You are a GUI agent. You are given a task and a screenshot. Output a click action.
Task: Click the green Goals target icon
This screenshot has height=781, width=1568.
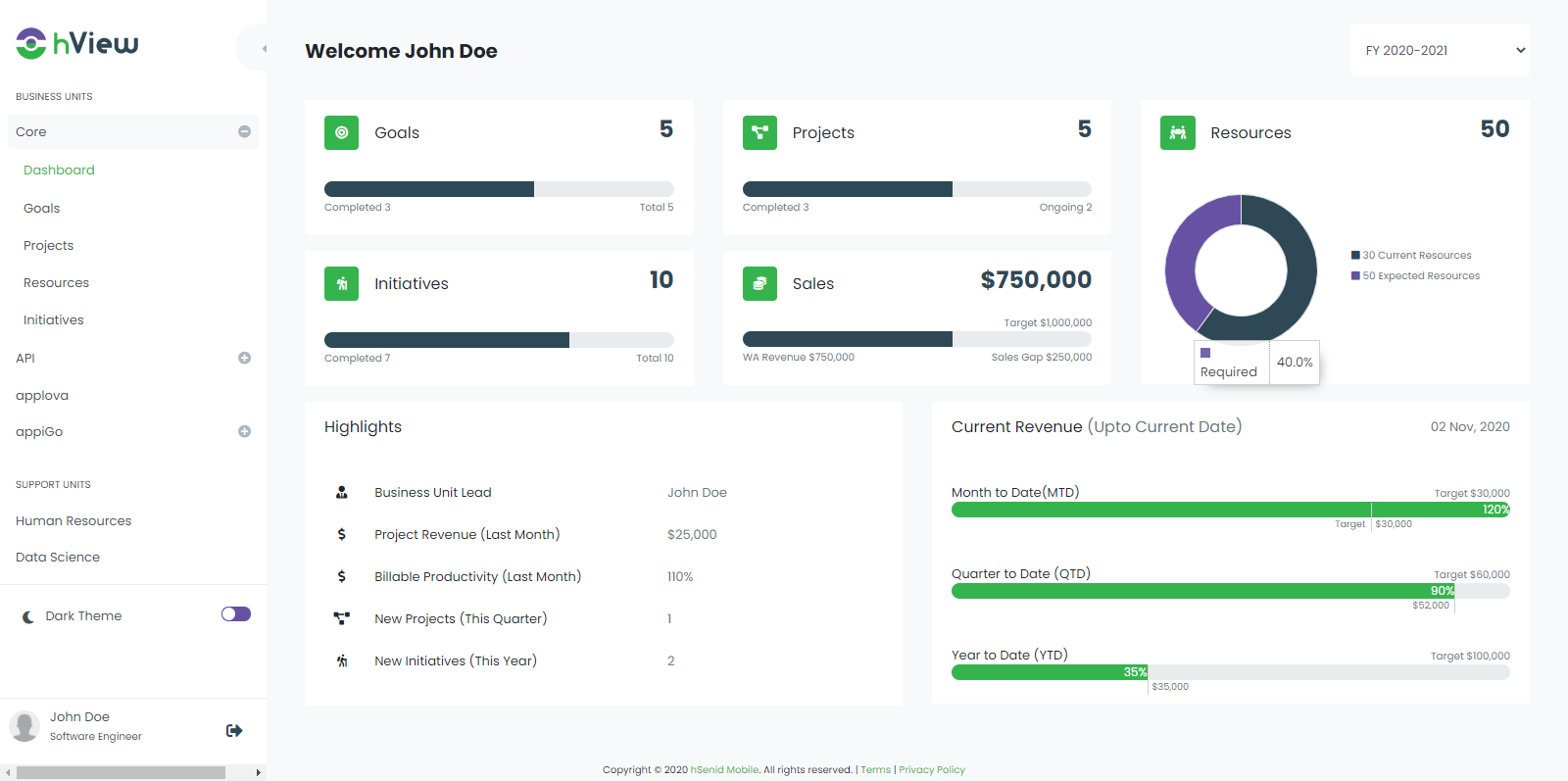coord(341,132)
